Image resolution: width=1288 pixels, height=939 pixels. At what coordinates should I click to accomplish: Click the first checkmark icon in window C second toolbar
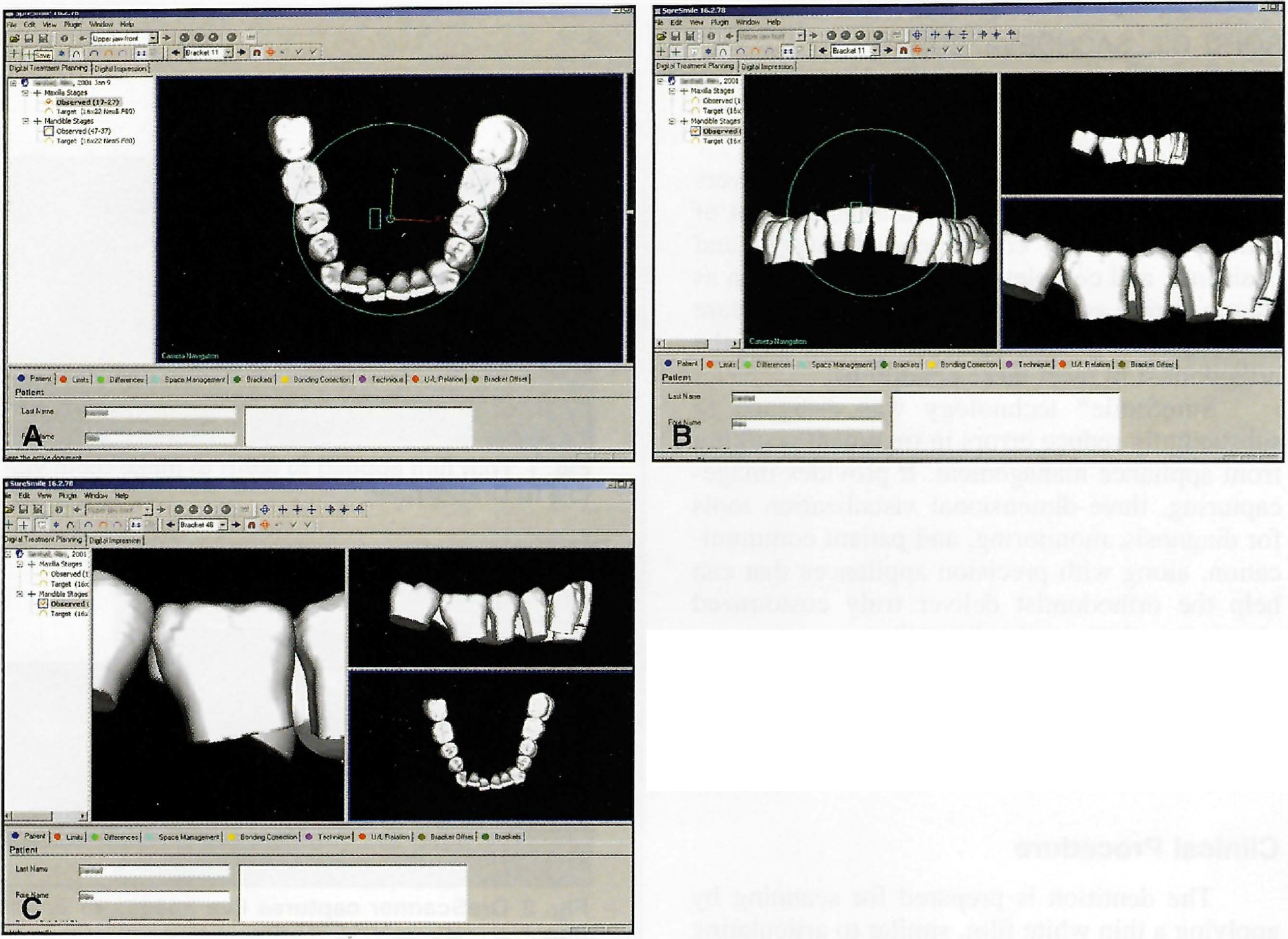(x=293, y=525)
